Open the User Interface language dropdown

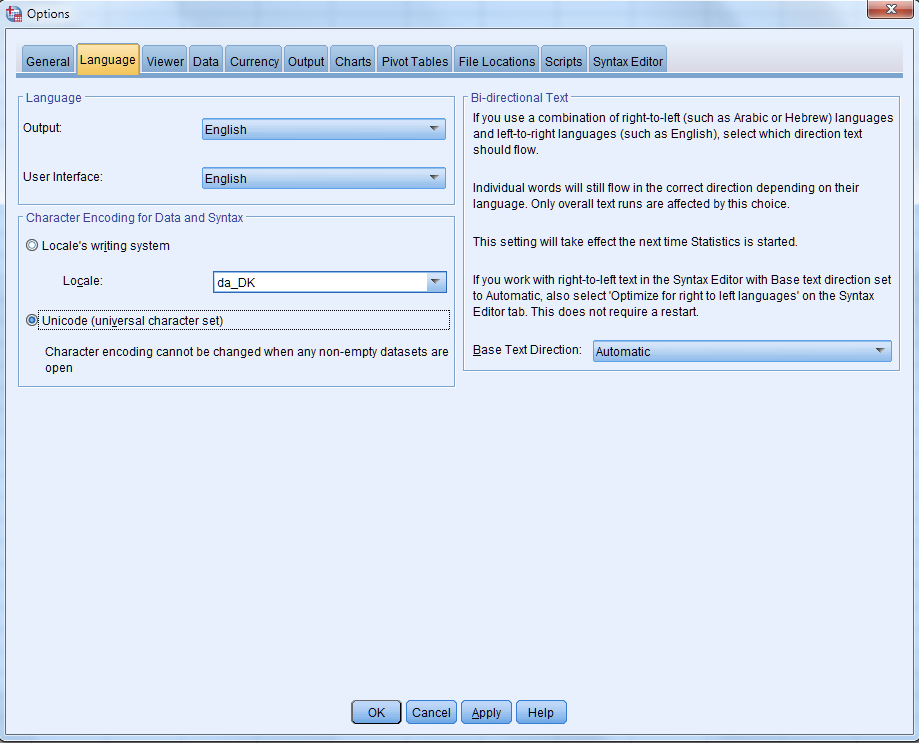click(x=323, y=178)
